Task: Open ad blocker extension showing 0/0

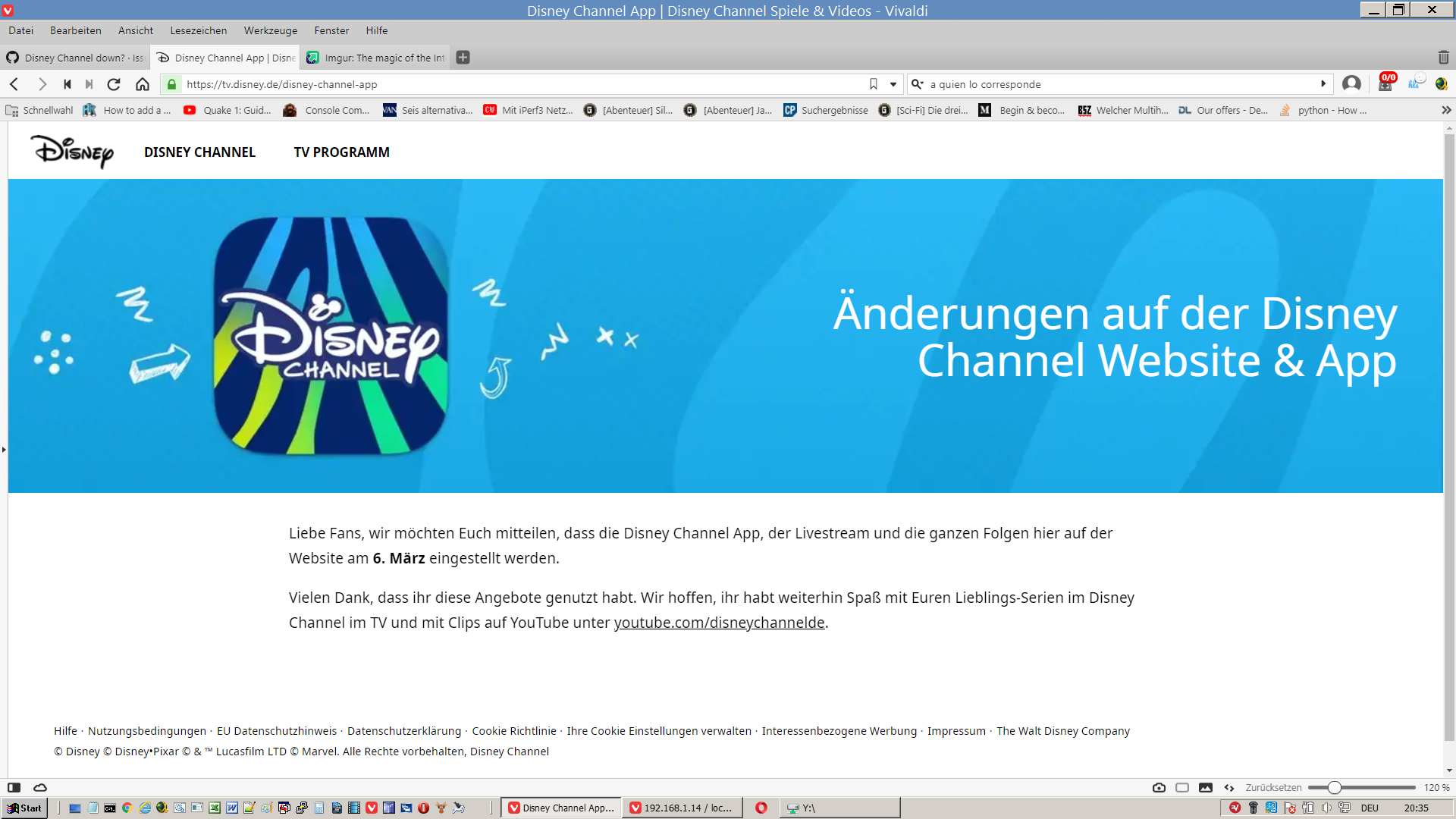Action: pos(1386,82)
